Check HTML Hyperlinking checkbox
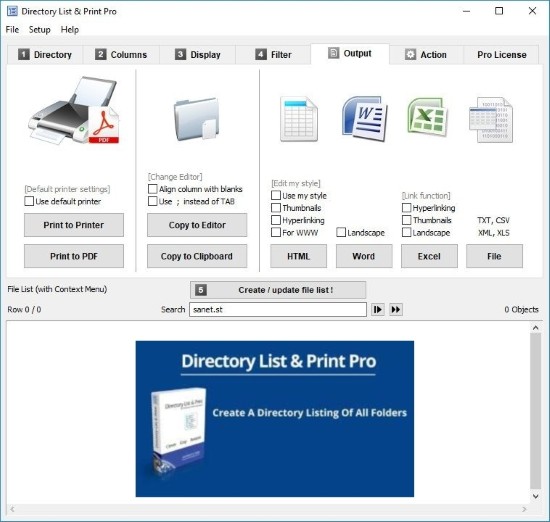Viewport: 550px width, 522px height. coord(276,220)
